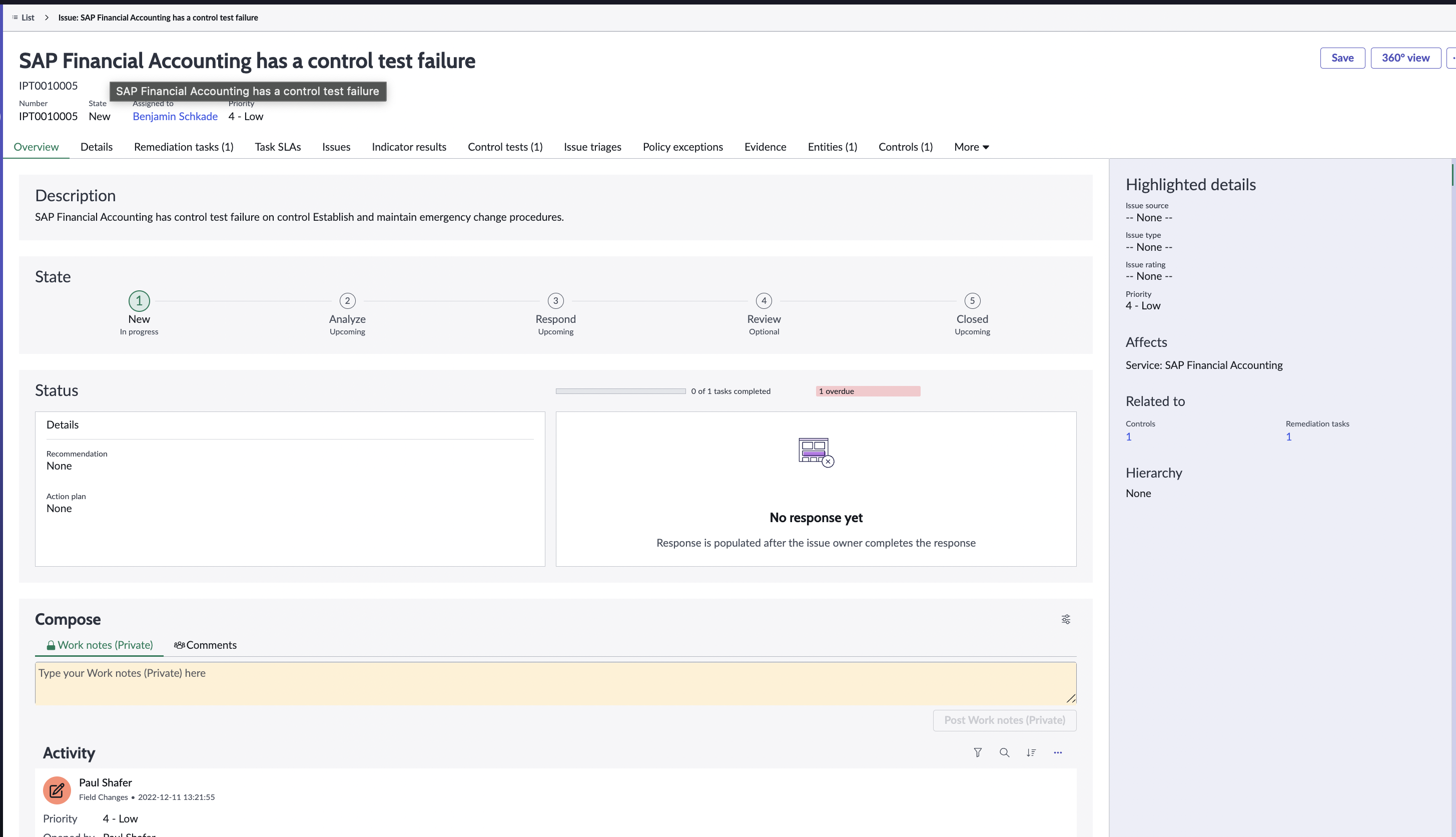Viewport: 1456px width, 837px height.
Task: Click activity timestamp 2022-12-11 13:21:55
Action: (x=177, y=797)
